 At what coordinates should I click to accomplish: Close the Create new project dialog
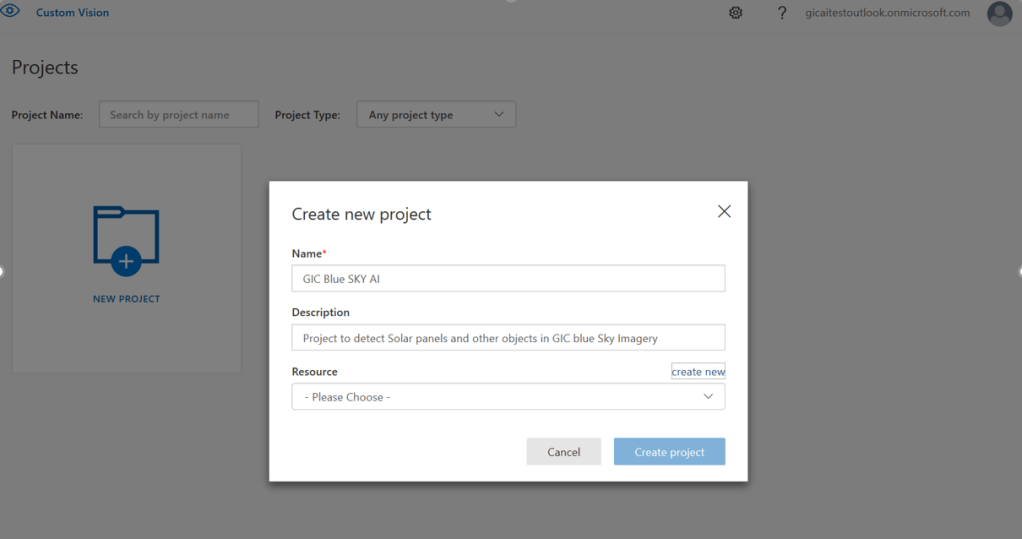tap(725, 211)
